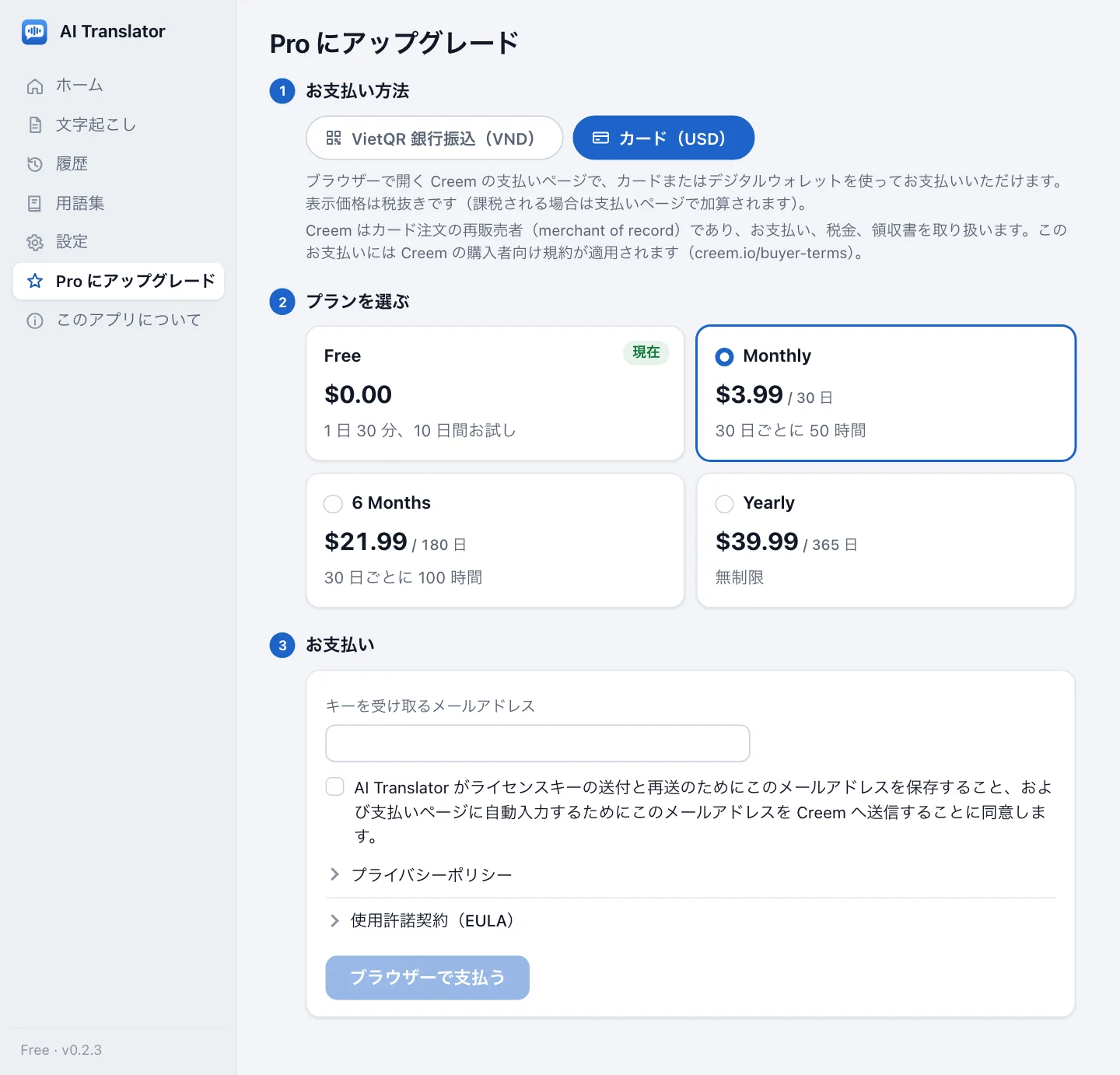Select the Monthly plan radio button
Viewport: 1120px width, 1075px height.
(724, 356)
